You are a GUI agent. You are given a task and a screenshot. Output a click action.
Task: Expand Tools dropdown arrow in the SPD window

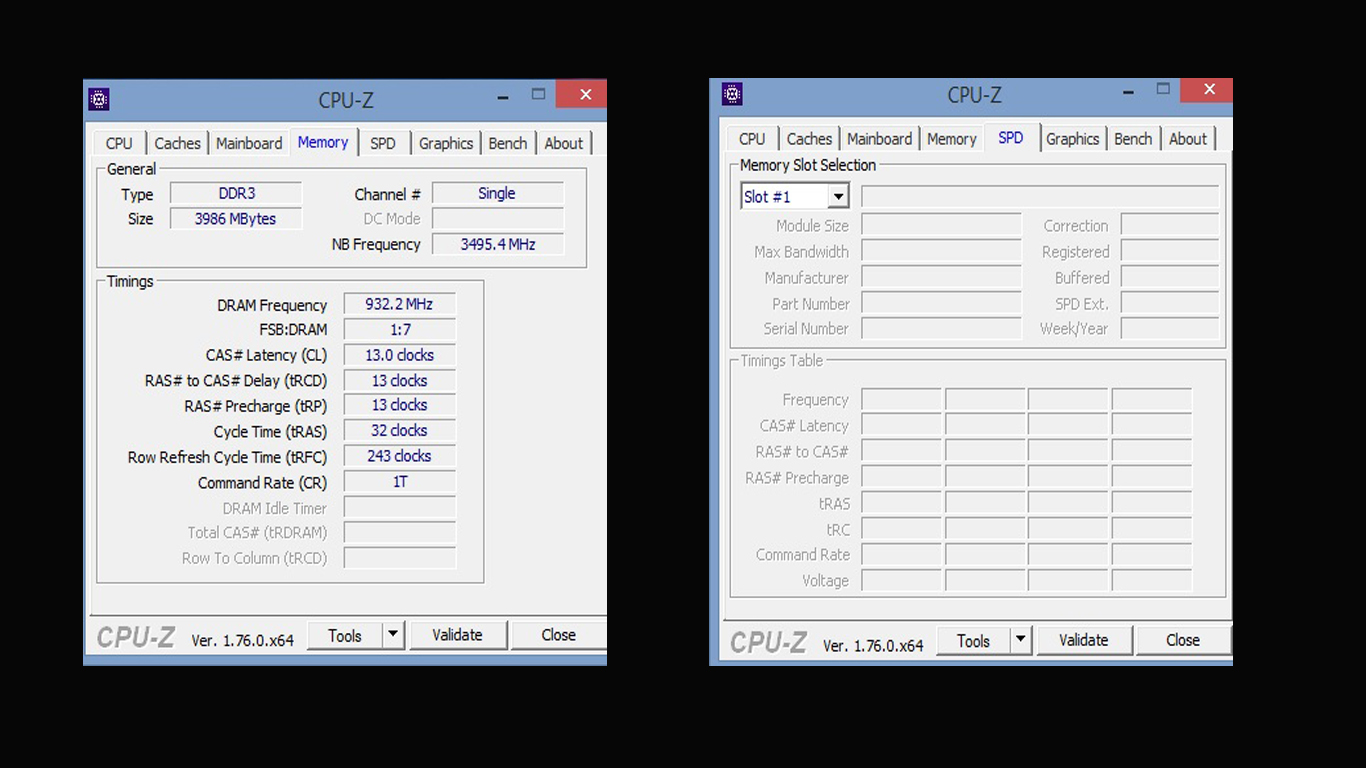pos(1021,641)
